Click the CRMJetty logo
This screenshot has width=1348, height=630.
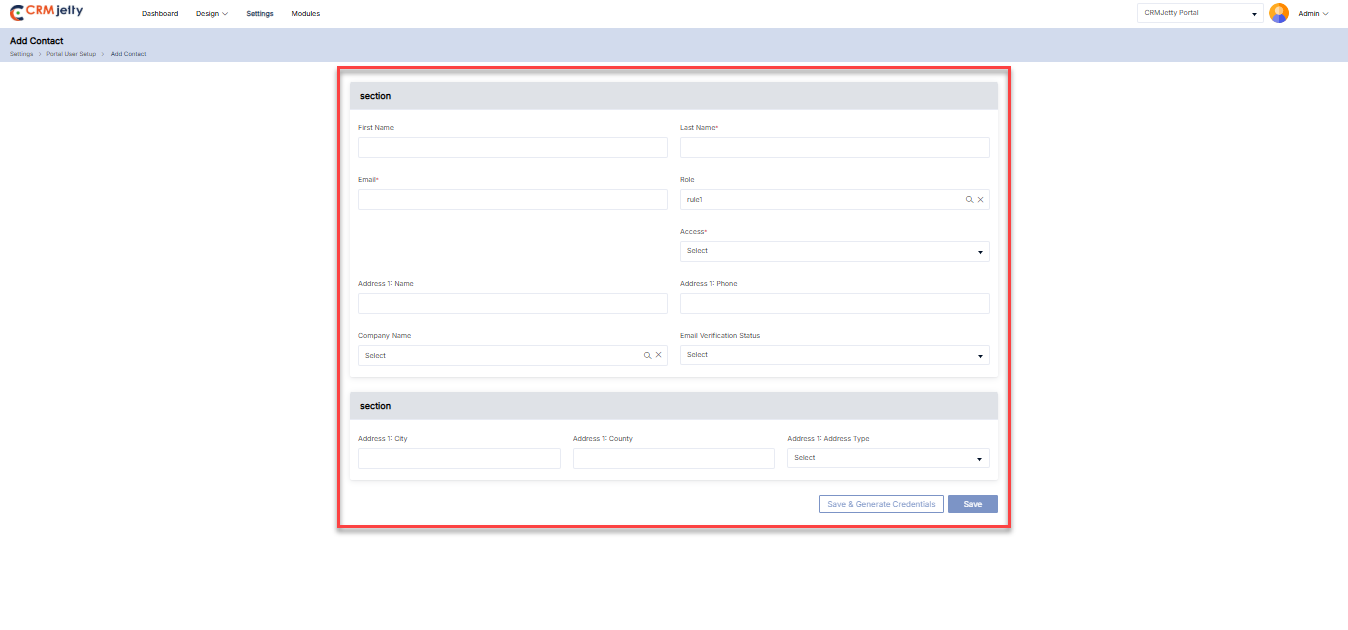tap(46, 13)
